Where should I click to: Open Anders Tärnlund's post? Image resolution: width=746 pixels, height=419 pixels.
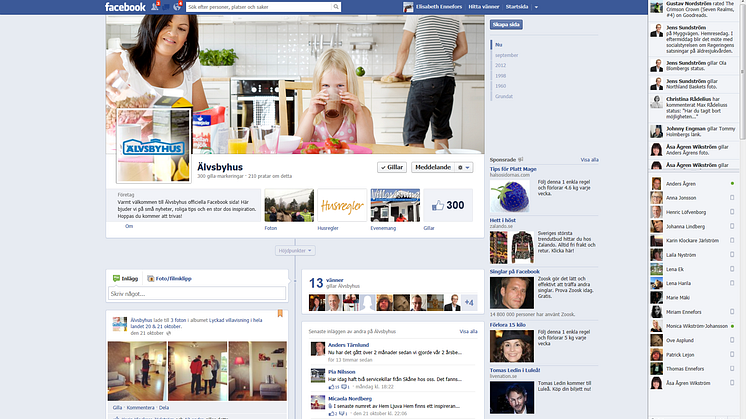[x=393, y=352]
